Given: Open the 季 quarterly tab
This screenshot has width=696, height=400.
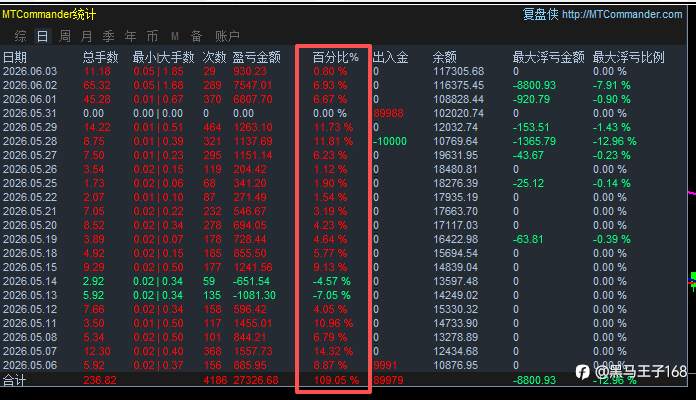Looking at the screenshot, I should [x=108, y=36].
